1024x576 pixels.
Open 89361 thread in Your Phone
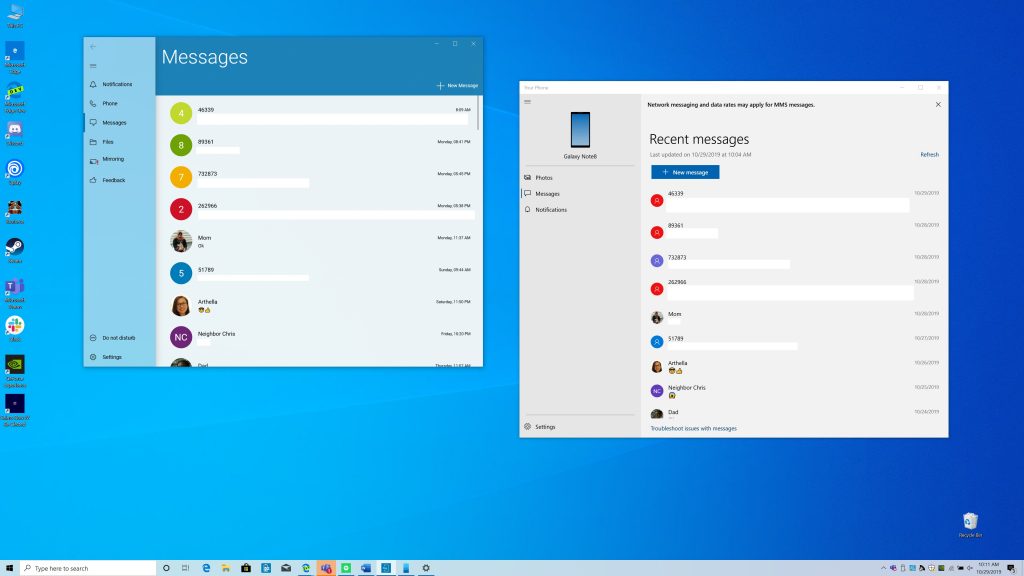(x=795, y=231)
